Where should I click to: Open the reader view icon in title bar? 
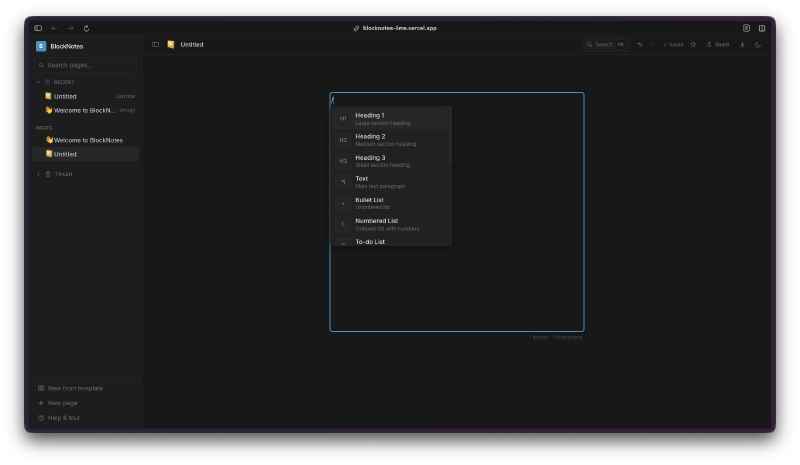pyautogui.click(x=746, y=28)
